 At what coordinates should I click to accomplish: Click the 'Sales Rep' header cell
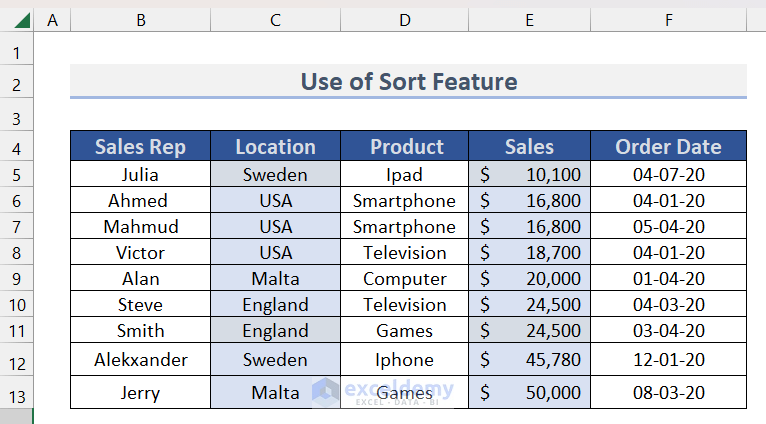(x=140, y=147)
